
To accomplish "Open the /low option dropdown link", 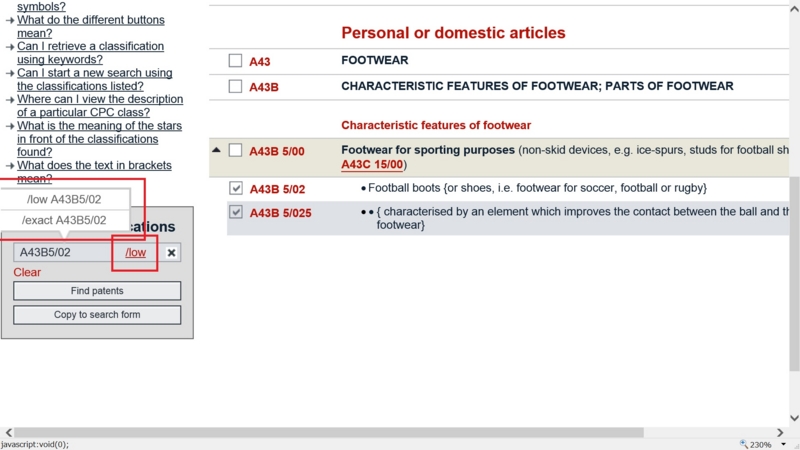I will pyautogui.click(x=136, y=253).
